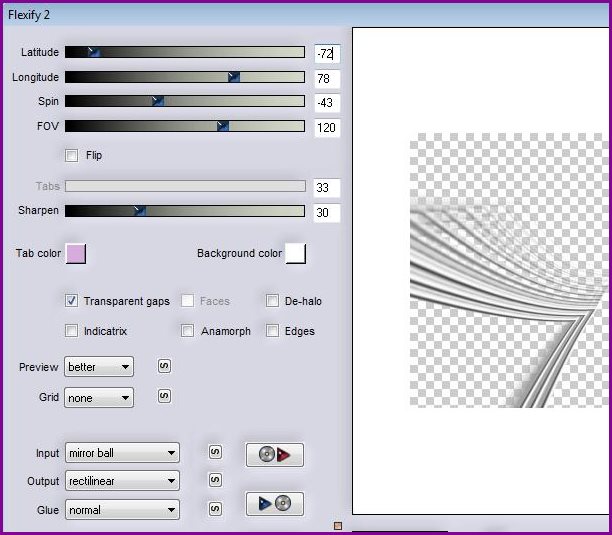Click the Latitude value field

(326, 53)
